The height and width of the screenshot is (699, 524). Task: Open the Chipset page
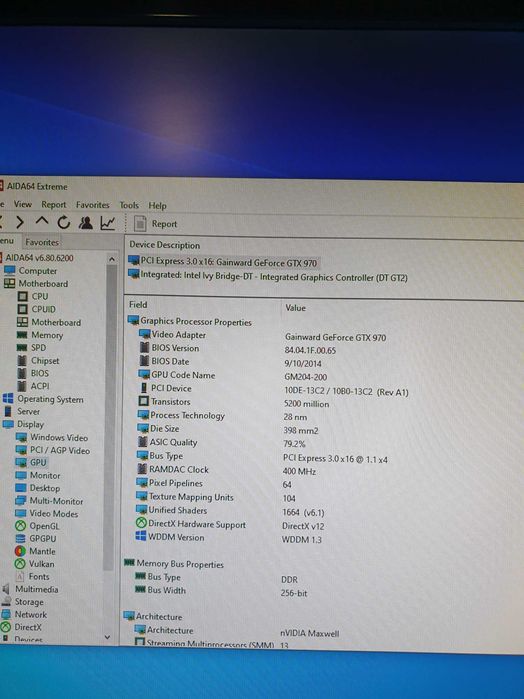tap(37, 360)
